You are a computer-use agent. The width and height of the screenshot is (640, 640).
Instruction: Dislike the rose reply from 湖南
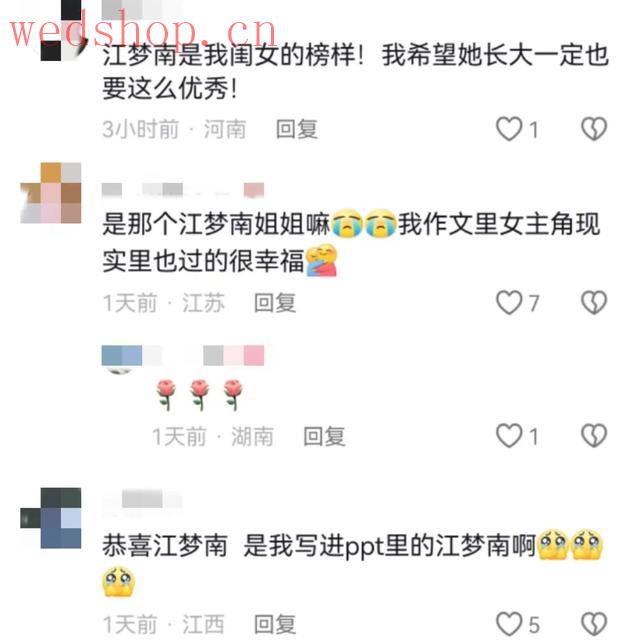coord(594,436)
